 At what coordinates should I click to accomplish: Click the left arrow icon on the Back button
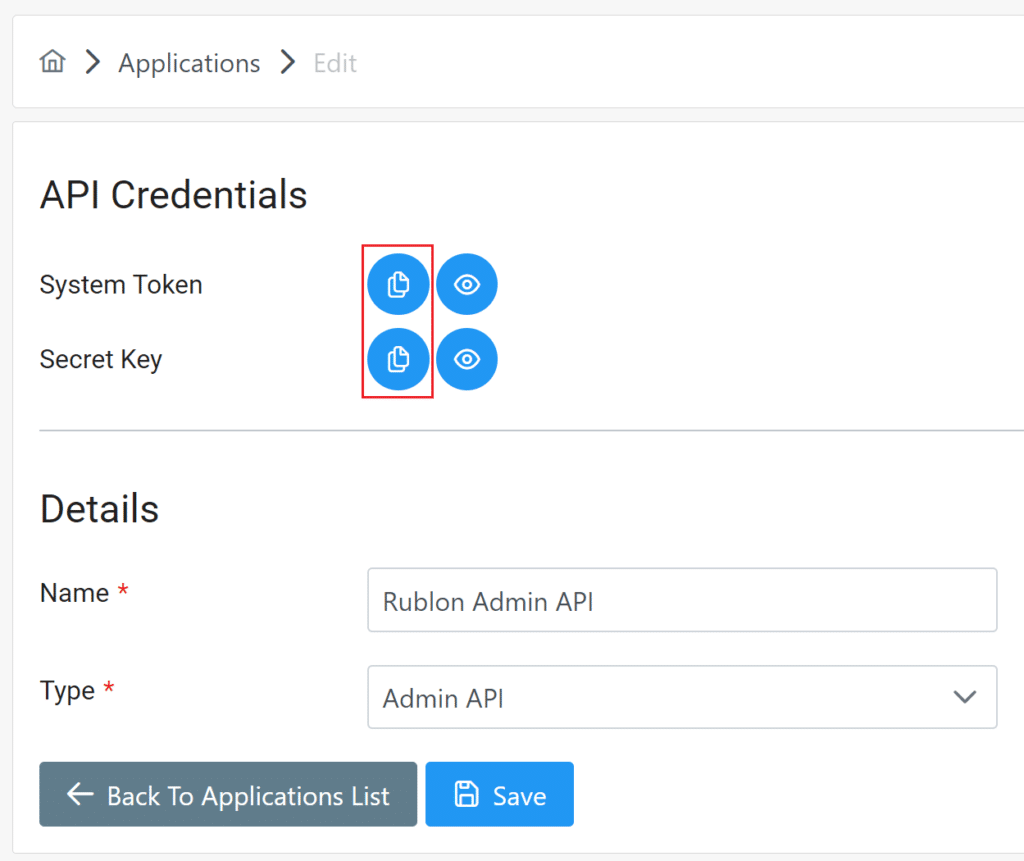click(x=79, y=795)
